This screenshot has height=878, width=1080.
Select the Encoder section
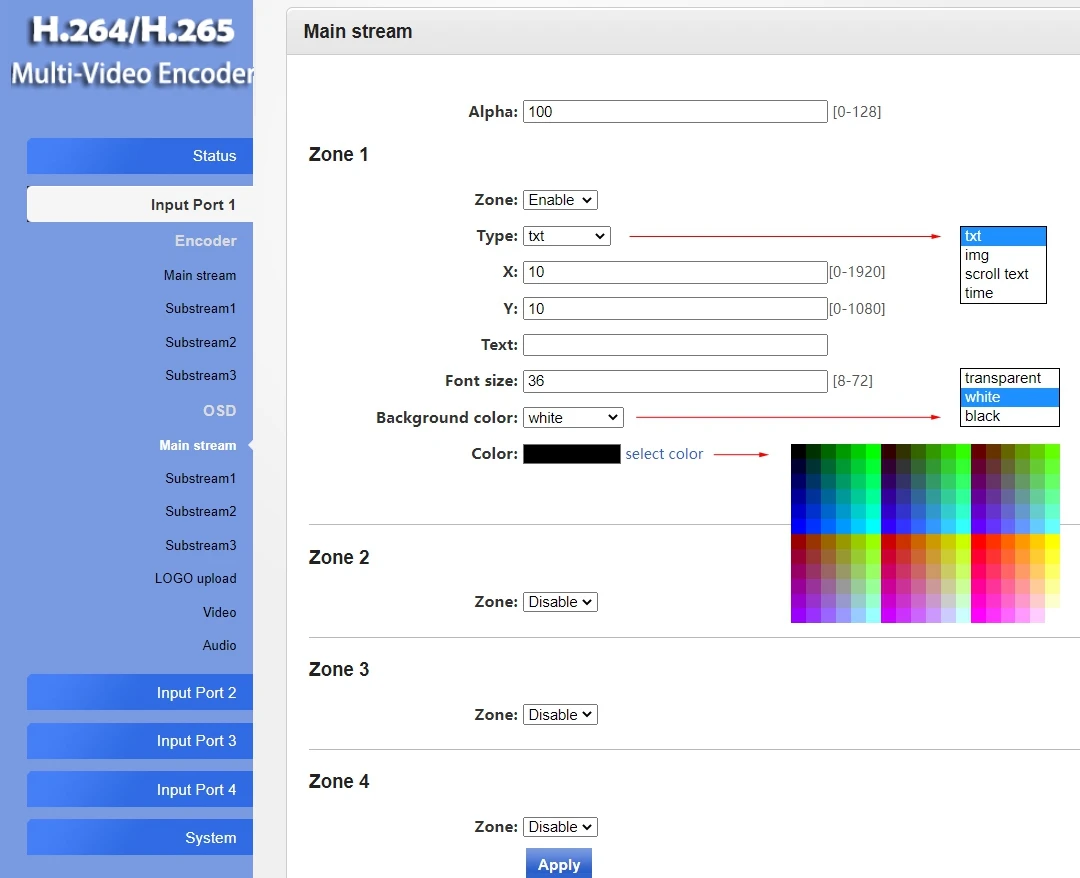coord(205,240)
